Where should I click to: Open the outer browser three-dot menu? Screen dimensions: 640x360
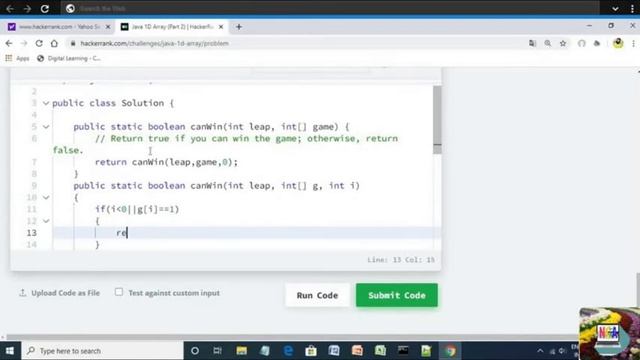click(632, 8)
